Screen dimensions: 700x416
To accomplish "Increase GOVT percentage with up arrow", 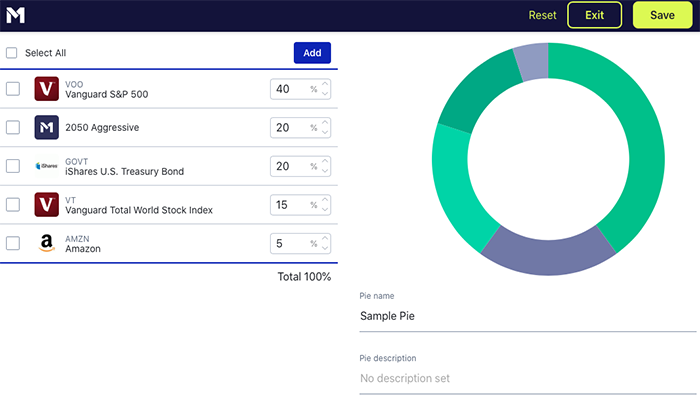I will pyautogui.click(x=325, y=161).
